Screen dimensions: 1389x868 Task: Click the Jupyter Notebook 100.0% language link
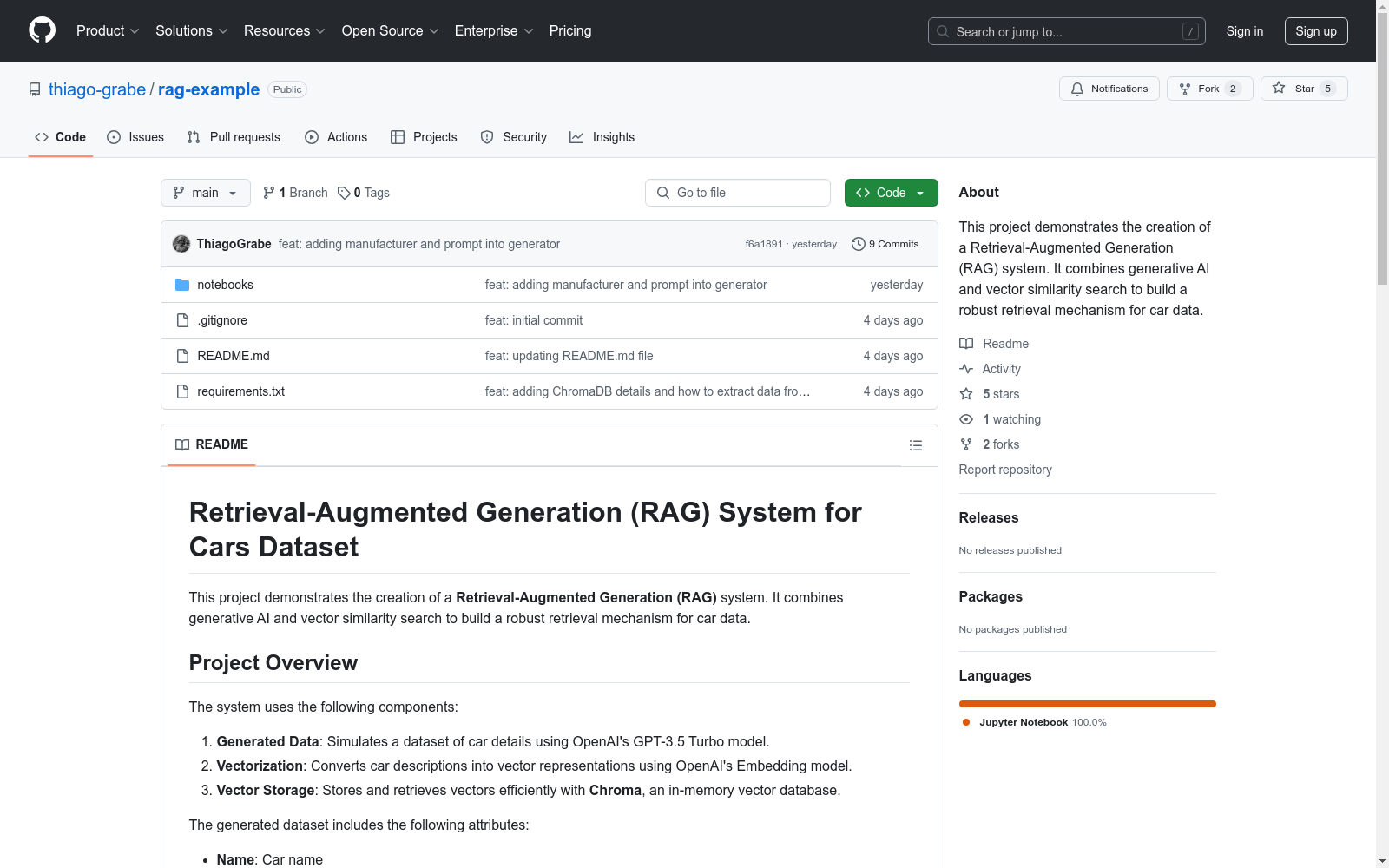1034,722
